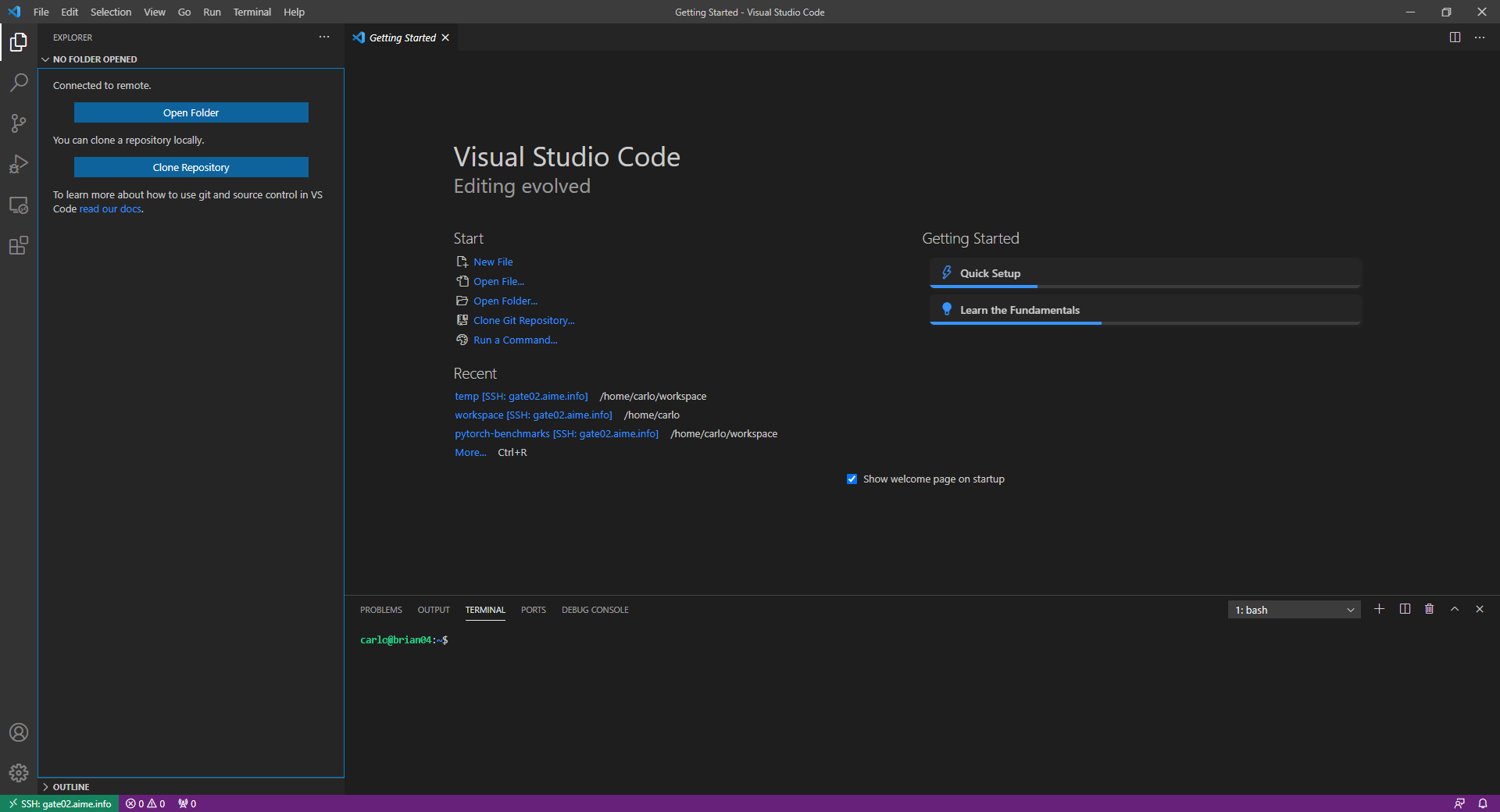
Task: Open the File menu
Action: 41,12
